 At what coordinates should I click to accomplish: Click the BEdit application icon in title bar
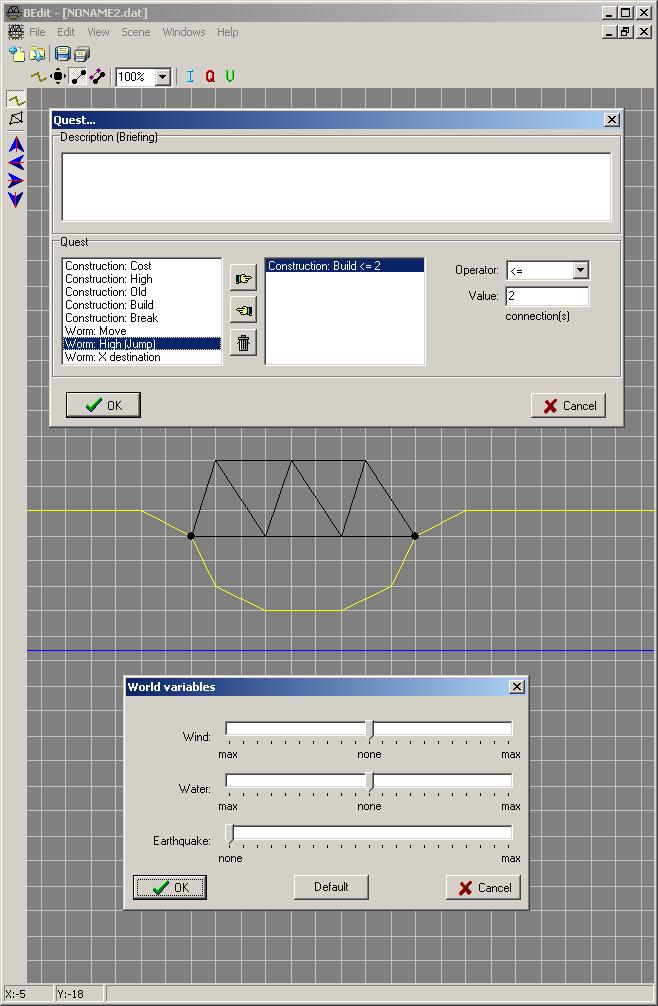coord(13,12)
